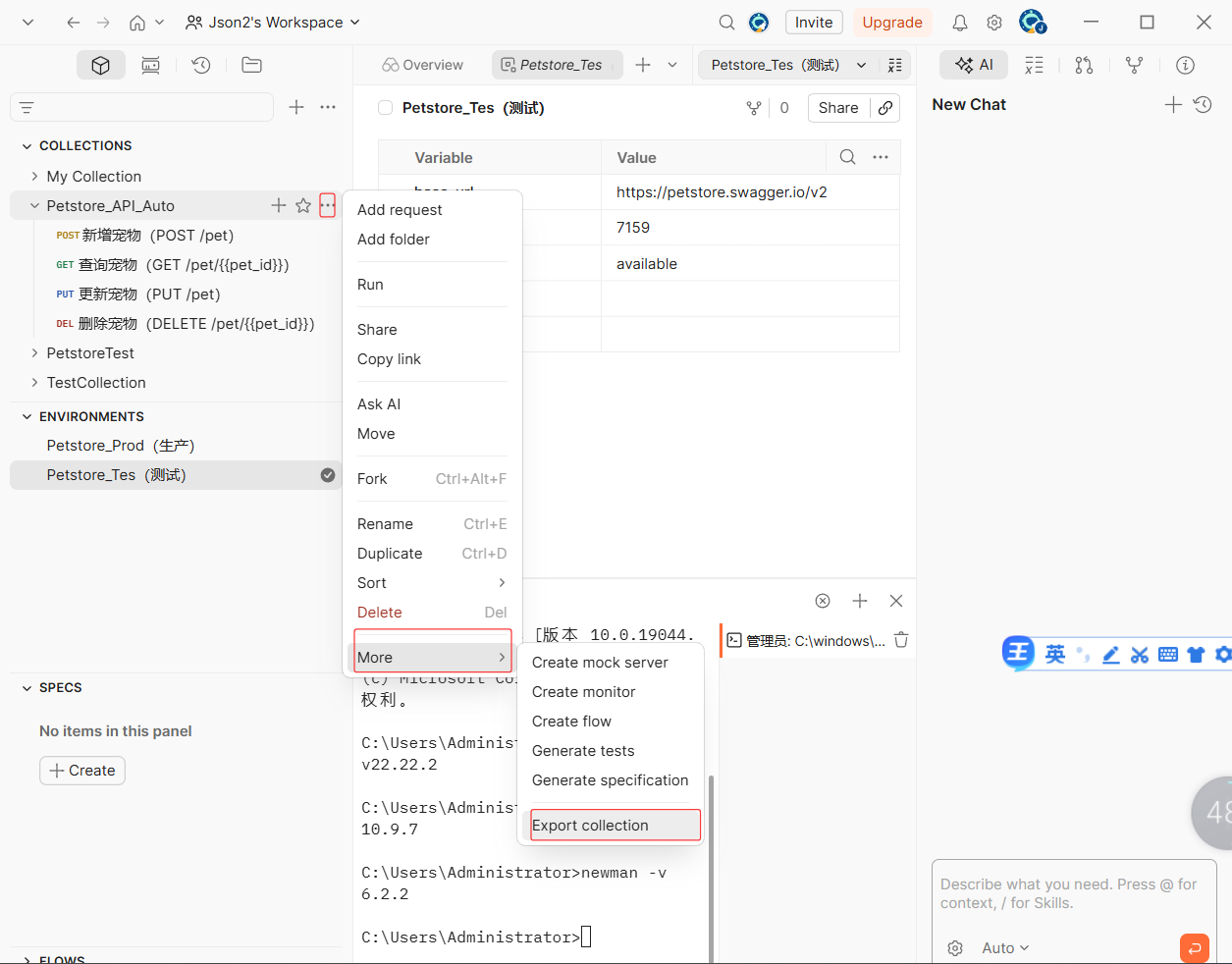Collapse the Petstore_API_Auto collection chevron
This screenshot has height=964, width=1232.
pos(35,206)
